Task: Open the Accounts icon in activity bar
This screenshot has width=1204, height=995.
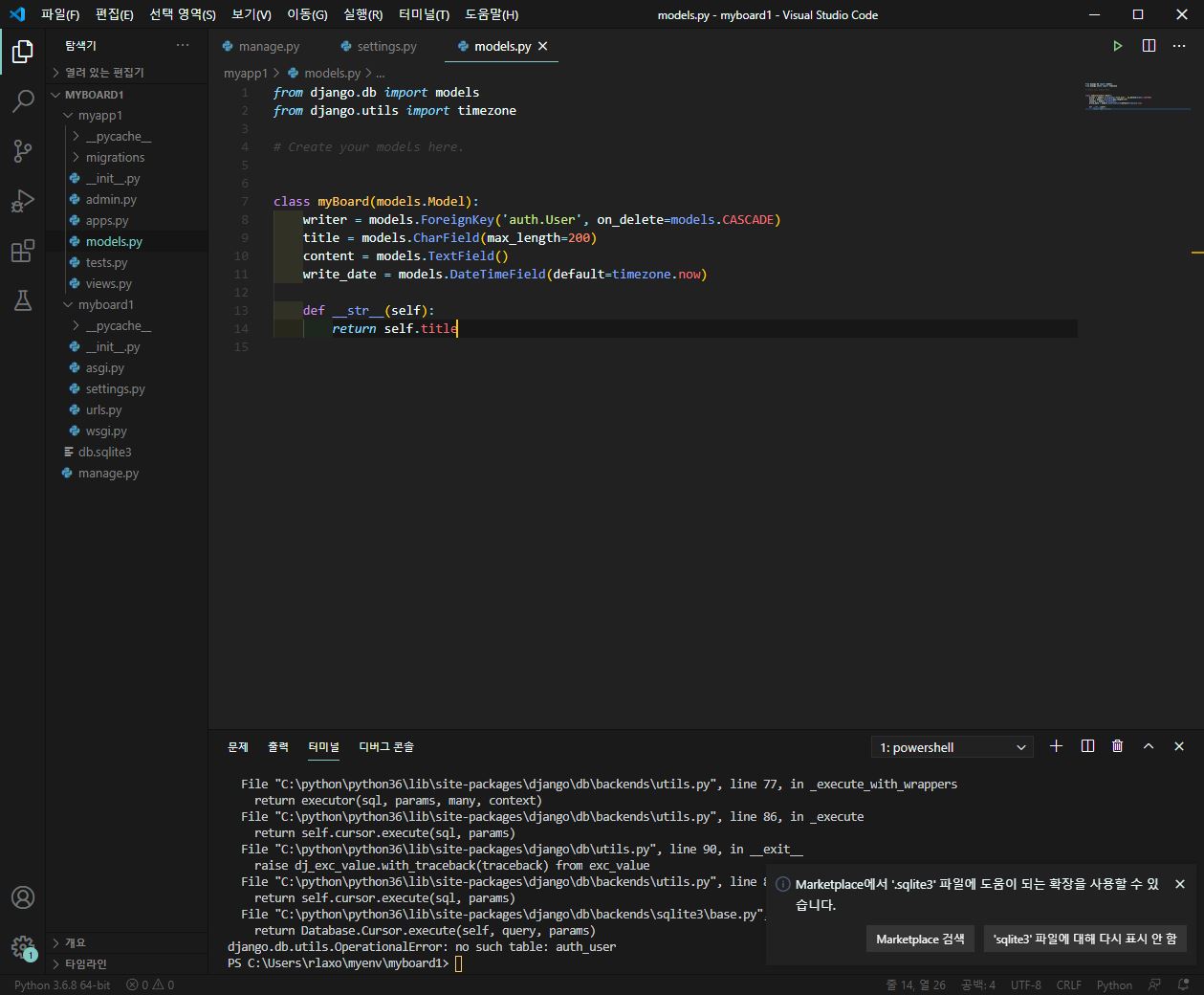Action: [23, 897]
